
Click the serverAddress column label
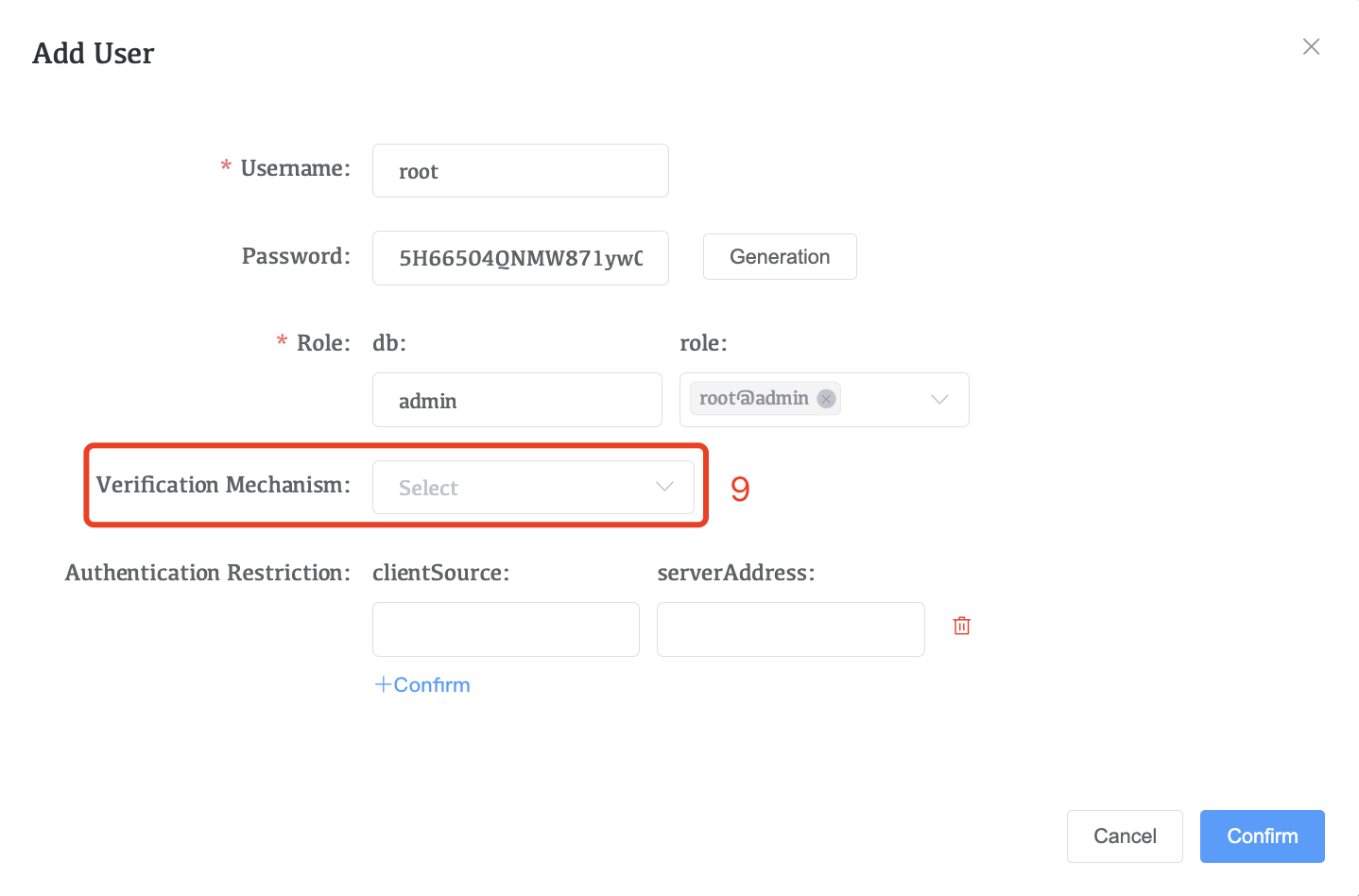tap(735, 574)
